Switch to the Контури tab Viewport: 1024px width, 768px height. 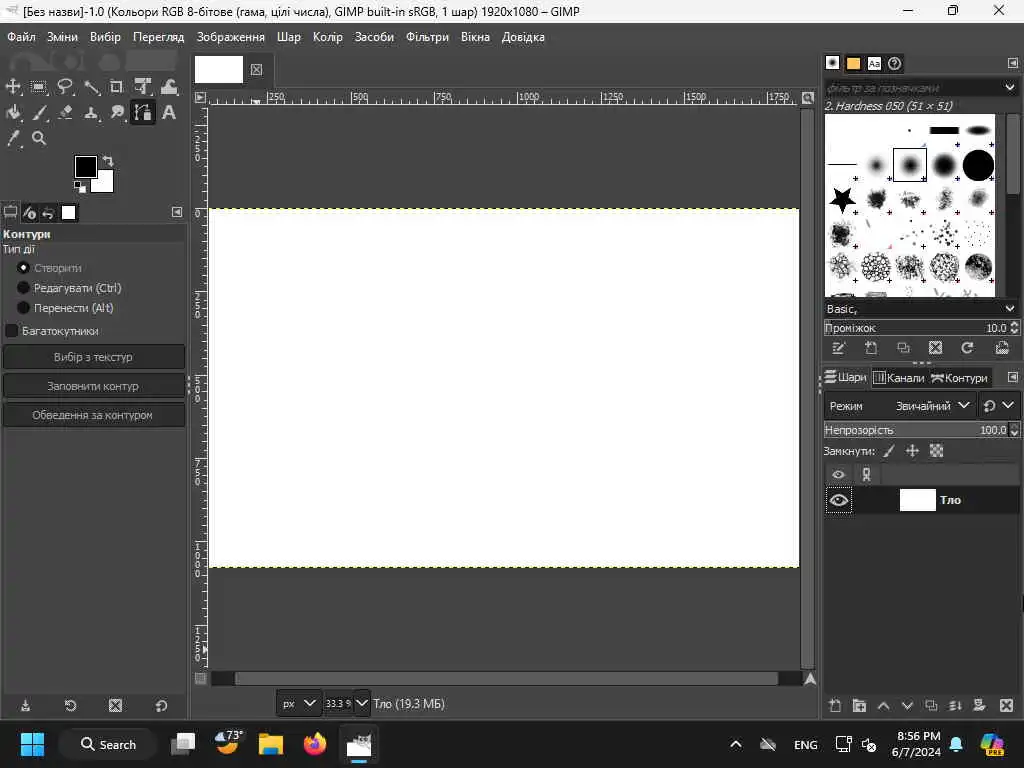coord(959,377)
